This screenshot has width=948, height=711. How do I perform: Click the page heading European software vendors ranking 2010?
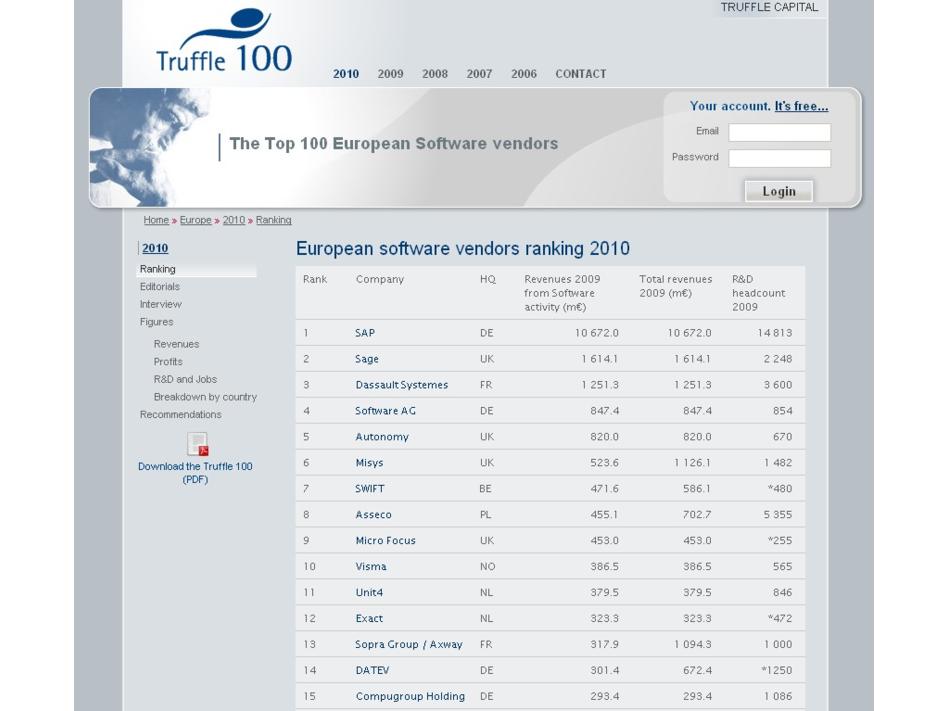point(463,248)
